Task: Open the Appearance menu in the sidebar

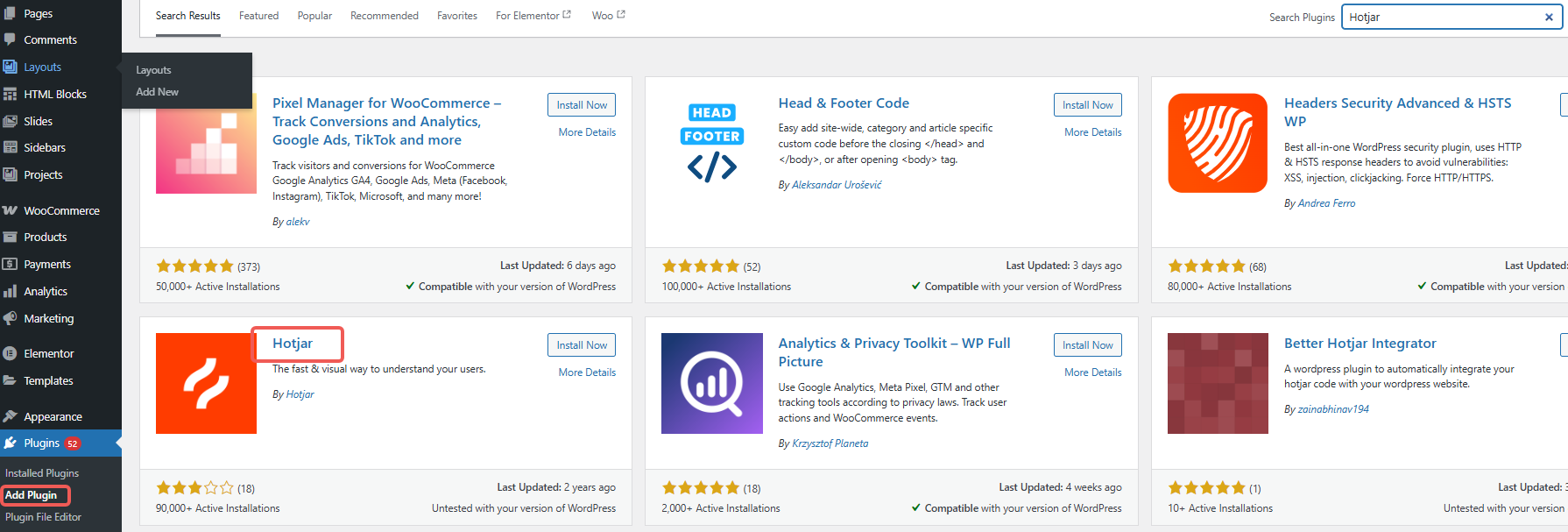Action: [53, 416]
